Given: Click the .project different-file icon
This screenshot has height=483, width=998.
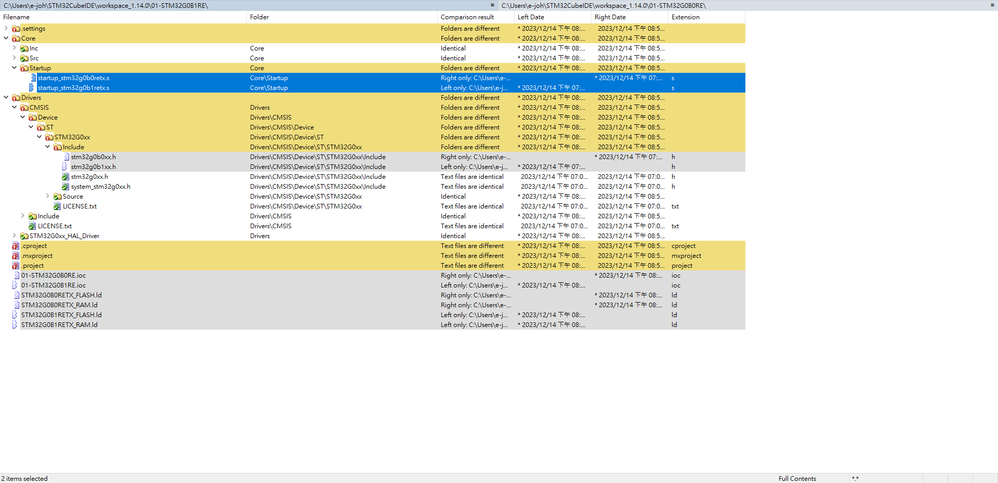Looking at the screenshot, I should (x=16, y=265).
